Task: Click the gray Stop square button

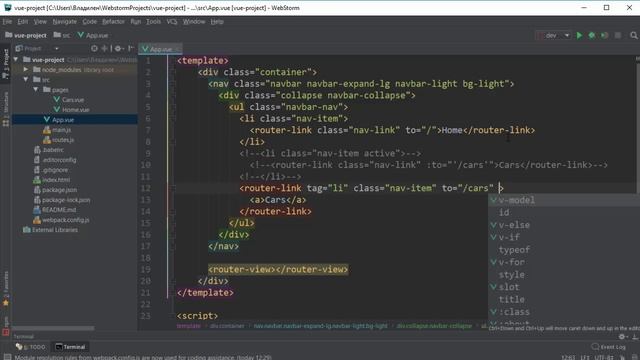Action: pyautogui.click(x=618, y=36)
